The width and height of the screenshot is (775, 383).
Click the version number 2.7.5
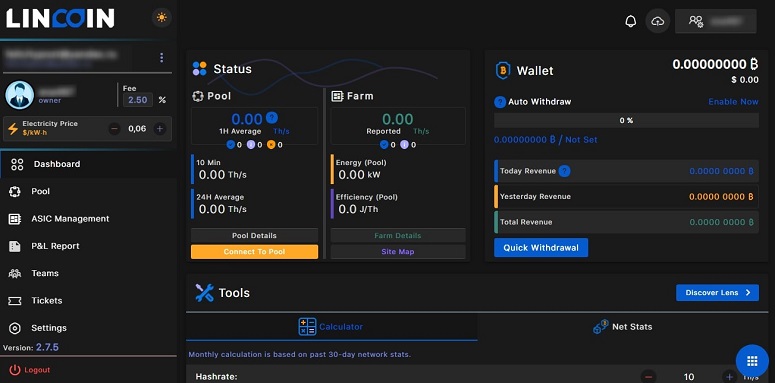(x=47, y=347)
